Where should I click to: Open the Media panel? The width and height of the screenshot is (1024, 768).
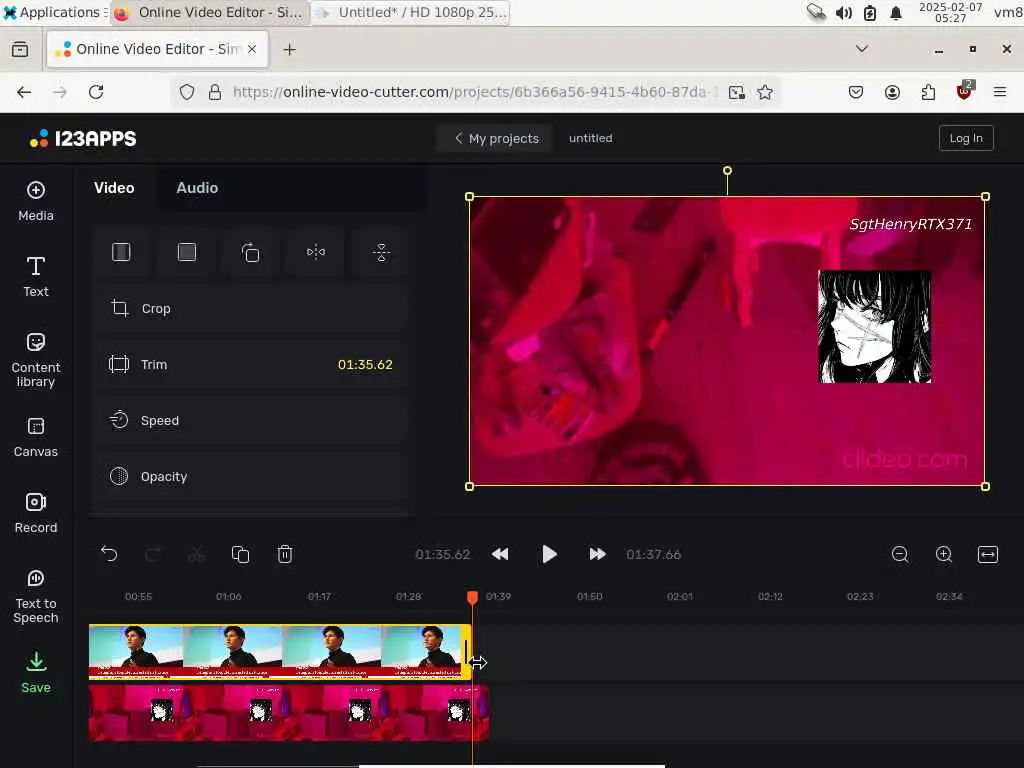[36, 202]
